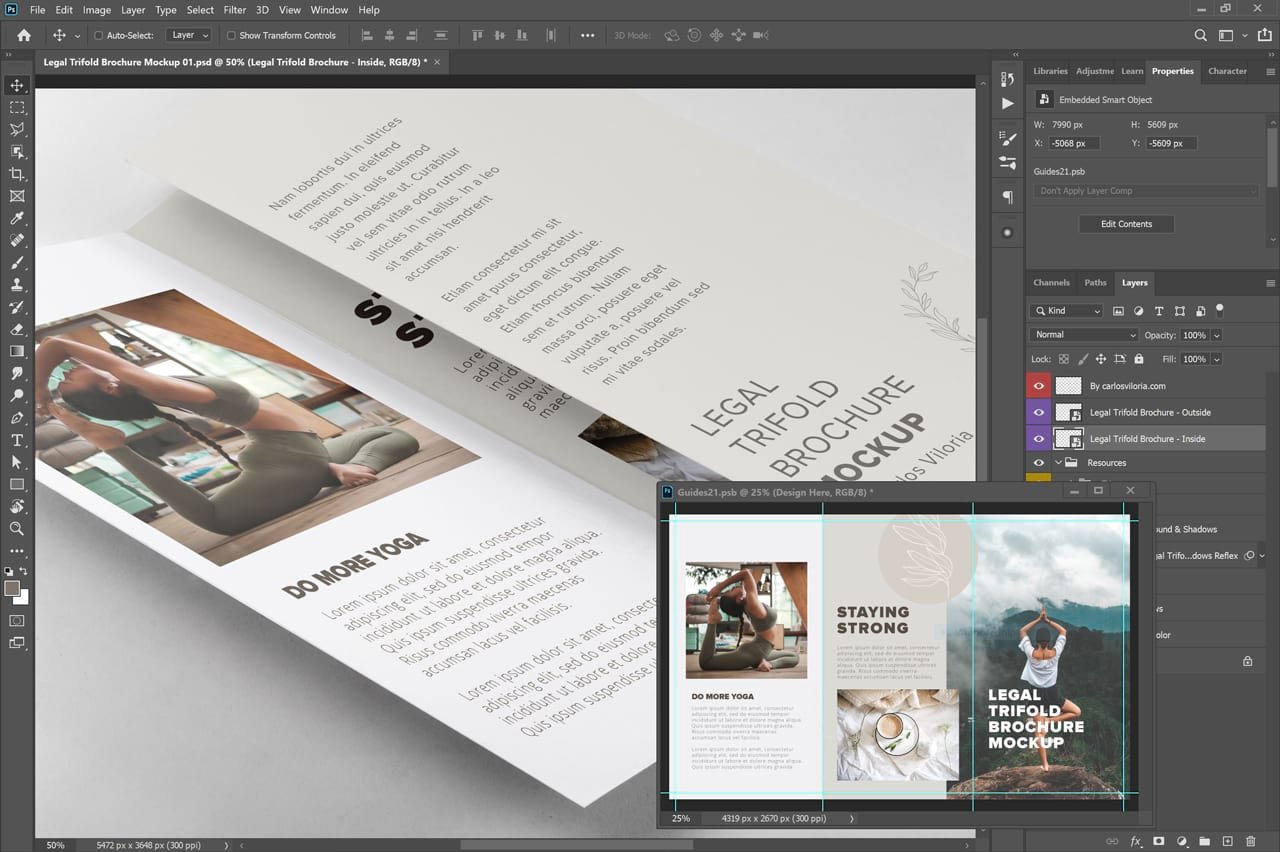The width and height of the screenshot is (1280, 852).
Task: Click the Add layer mask icon
Action: pyautogui.click(x=1159, y=842)
